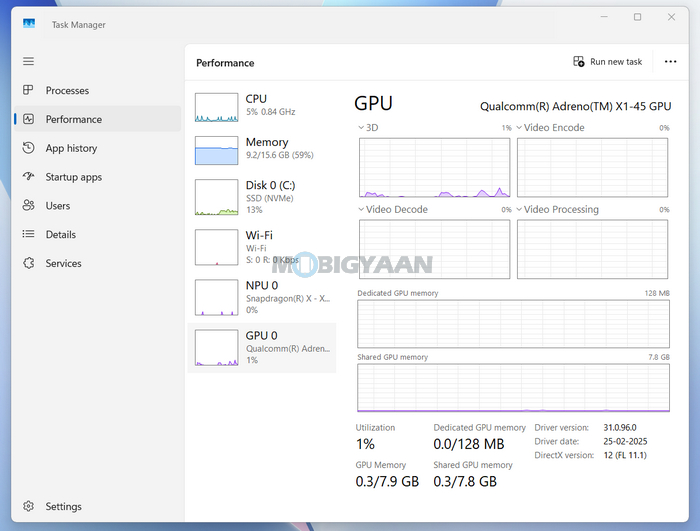The width and height of the screenshot is (700, 531).
Task: Click the Services puzzle-piece icon
Action: pyautogui.click(x=29, y=263)
